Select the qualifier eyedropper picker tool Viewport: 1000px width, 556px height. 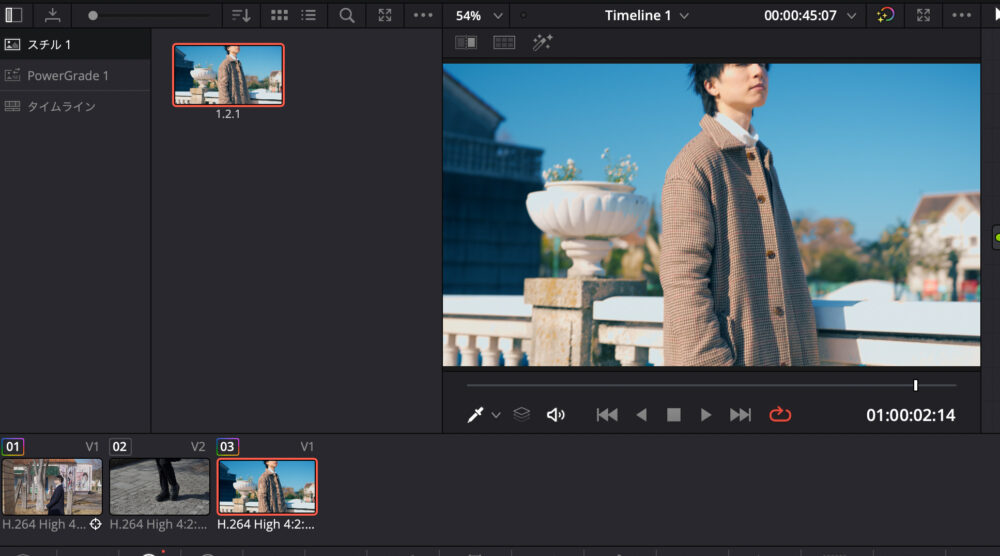tap(476, 415)
